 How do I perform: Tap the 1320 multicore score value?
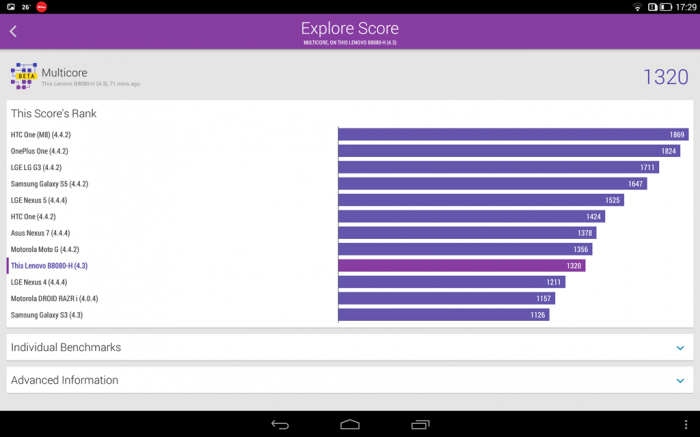pyautogui.click(x=665, y=77)
